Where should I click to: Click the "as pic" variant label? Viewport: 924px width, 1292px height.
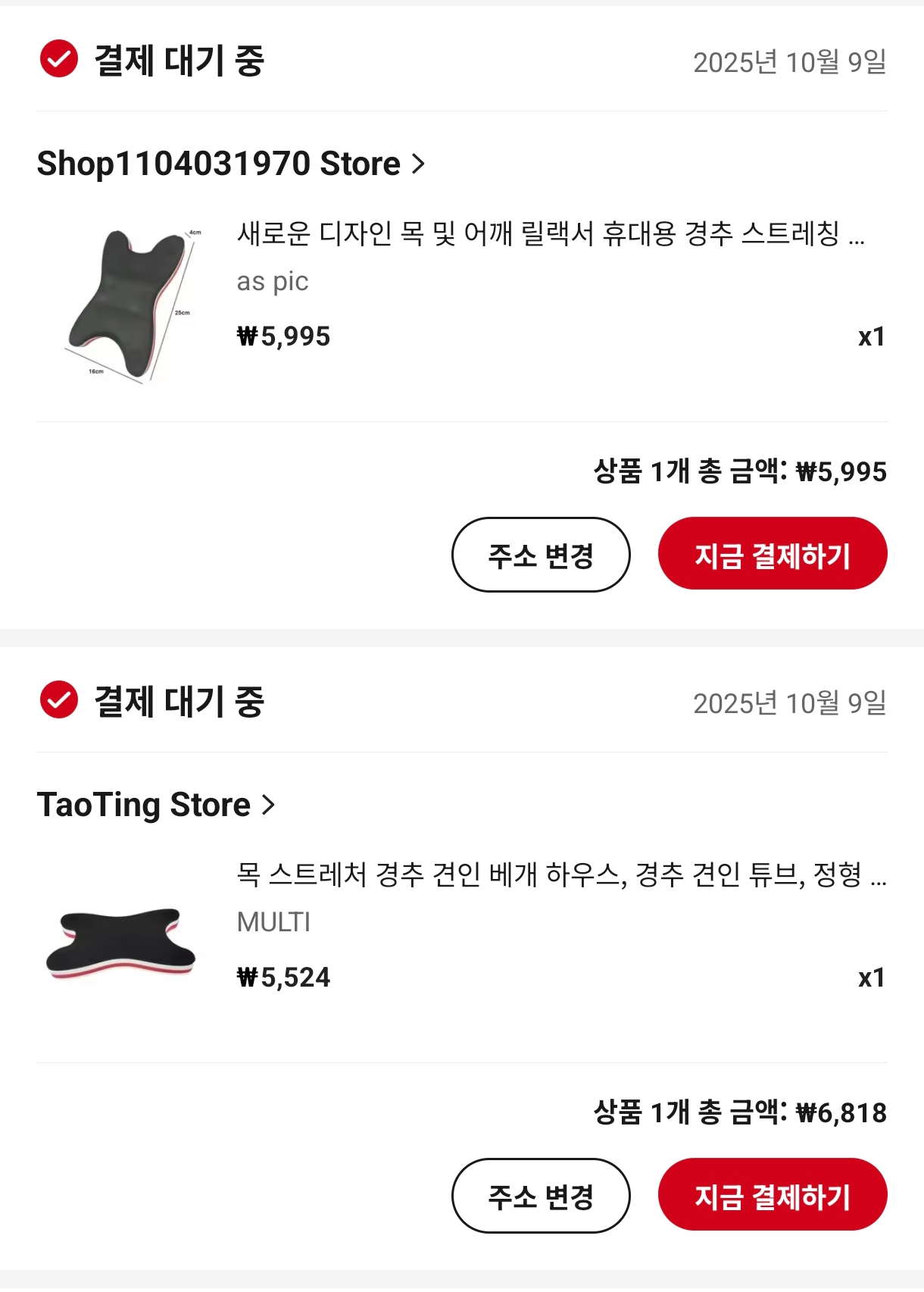pyautogui.click(x=273, y=282)
